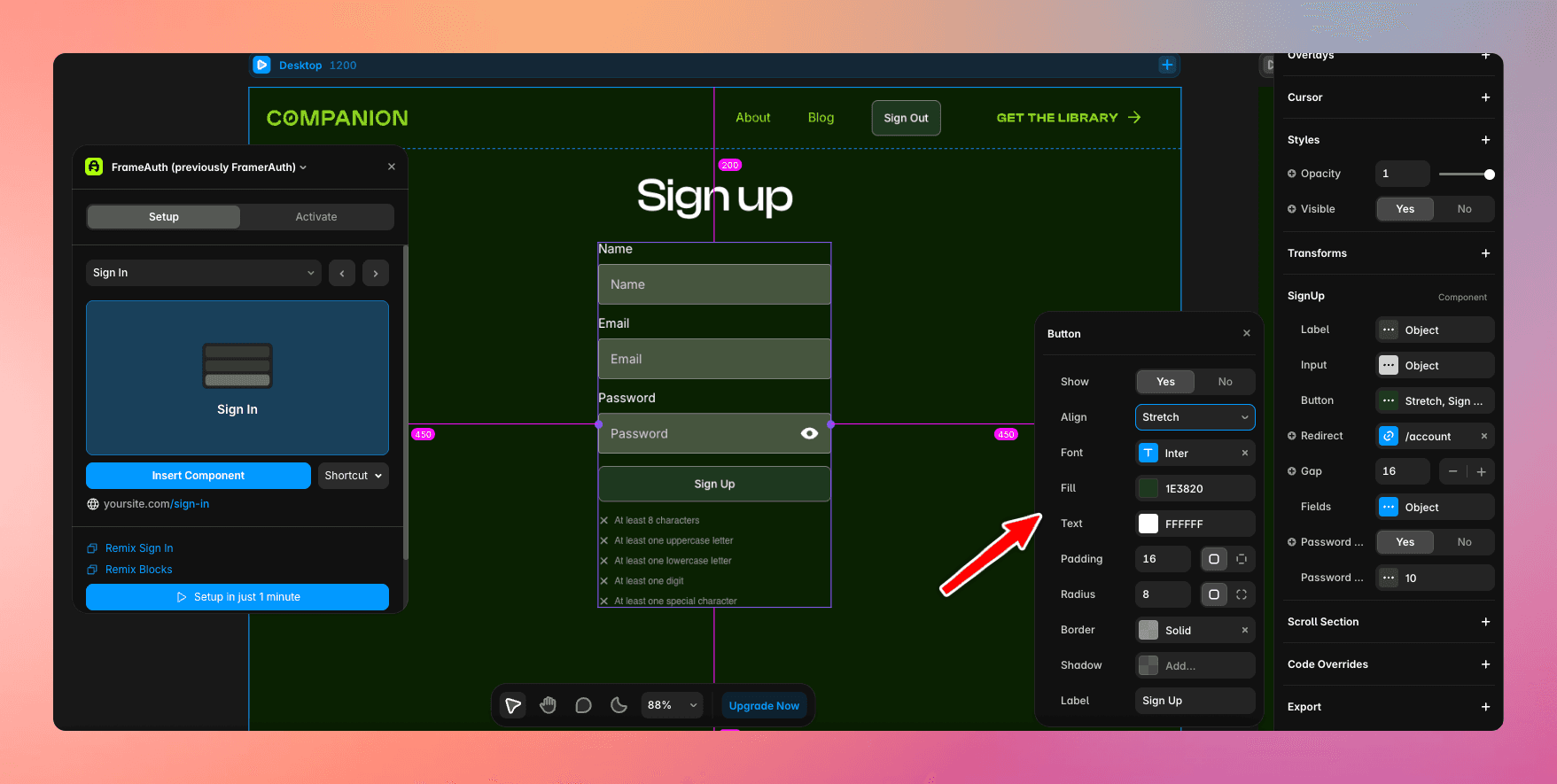Image resolution: width=1557 pixels, height=784 pixels.
Task: Add a Style with the plus icon
Action: 1485,140
